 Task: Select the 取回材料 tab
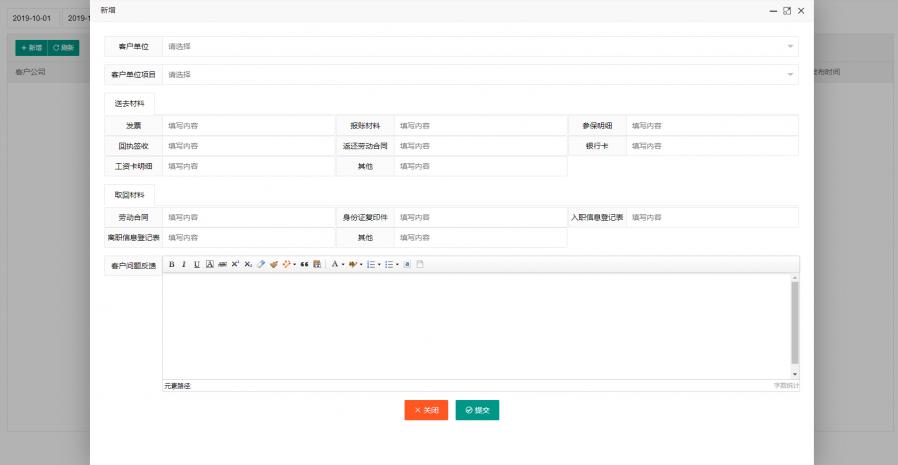click(129, 195)
